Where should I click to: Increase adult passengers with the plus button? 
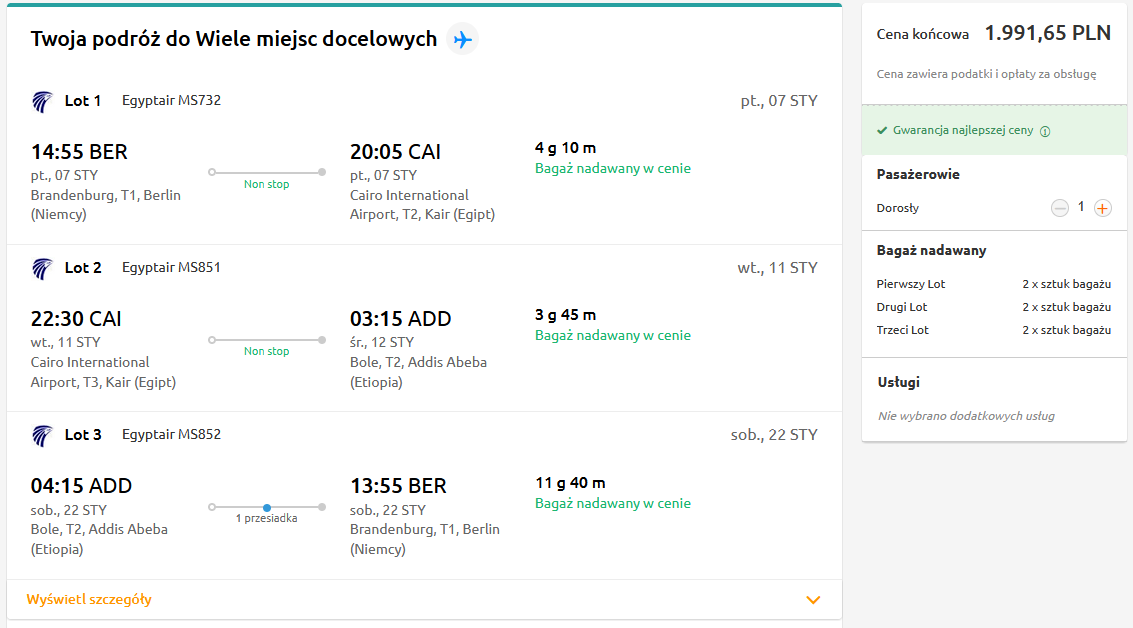[x=1102, y=208]
